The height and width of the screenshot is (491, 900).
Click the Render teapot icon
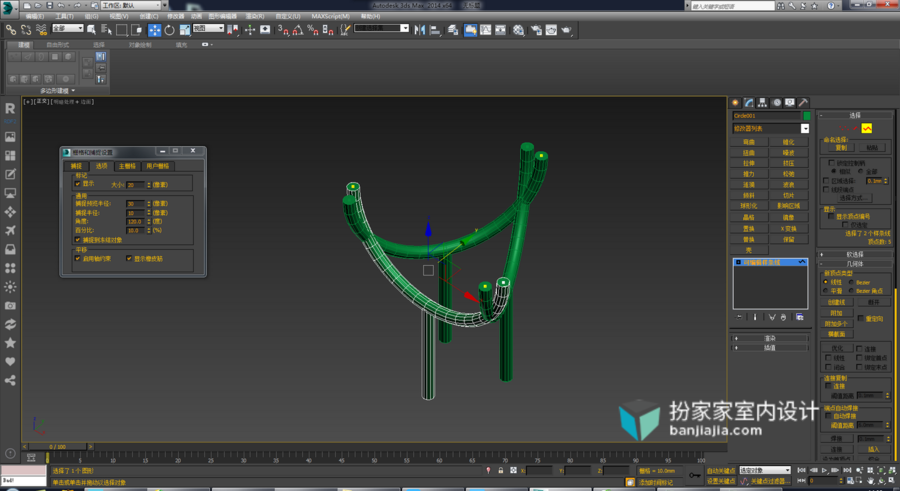tap(567, 30)
